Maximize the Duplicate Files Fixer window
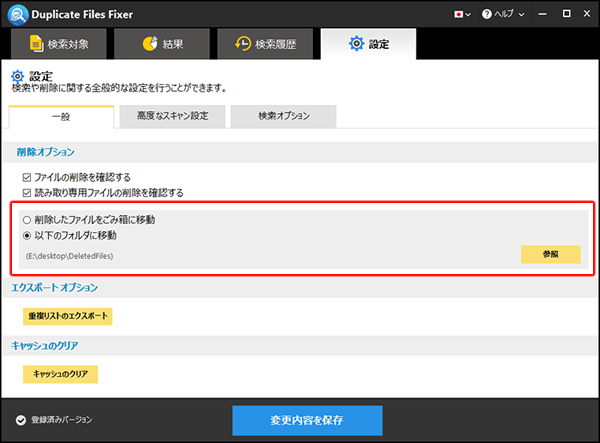The height and width of the screenshot is (443, 600). point(567,14)
